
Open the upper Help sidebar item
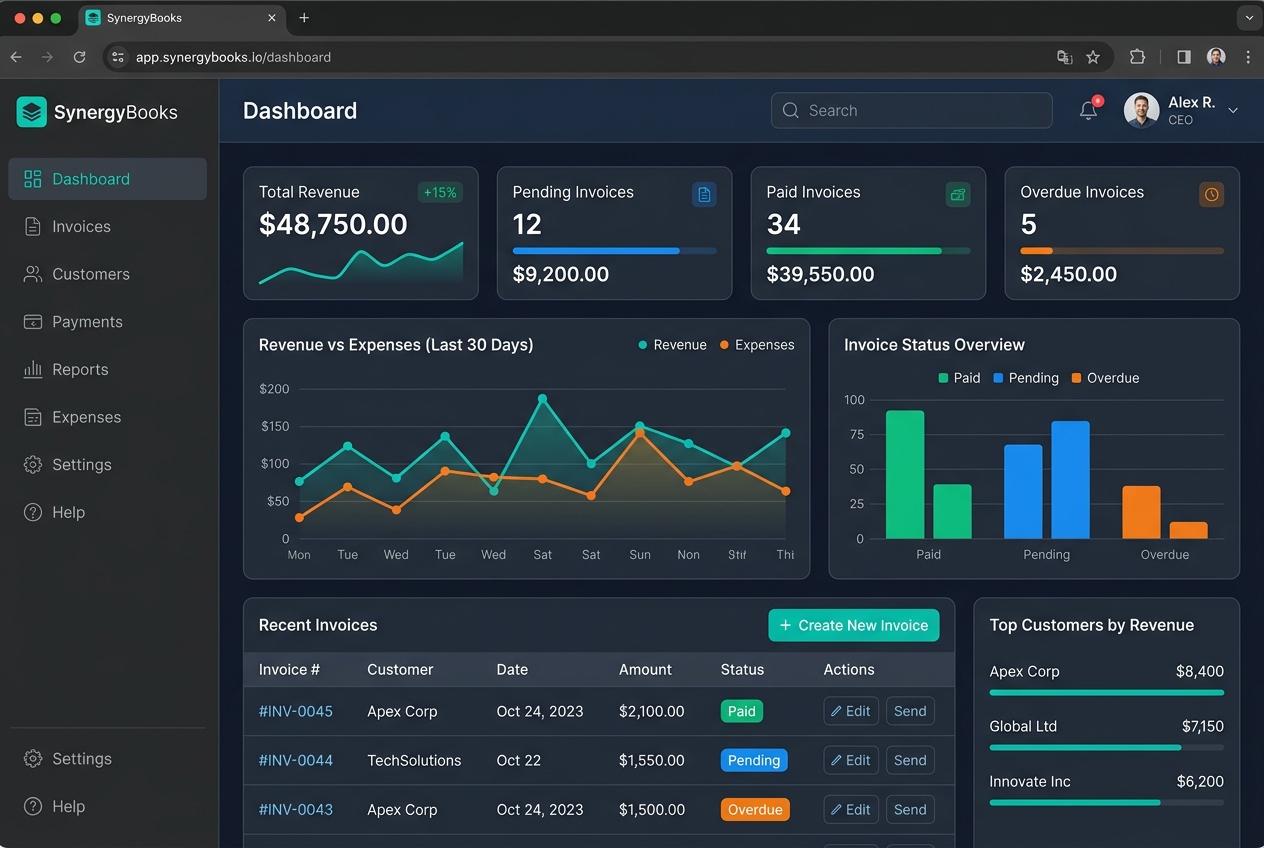pyautogui.click(x=107, y=512)
